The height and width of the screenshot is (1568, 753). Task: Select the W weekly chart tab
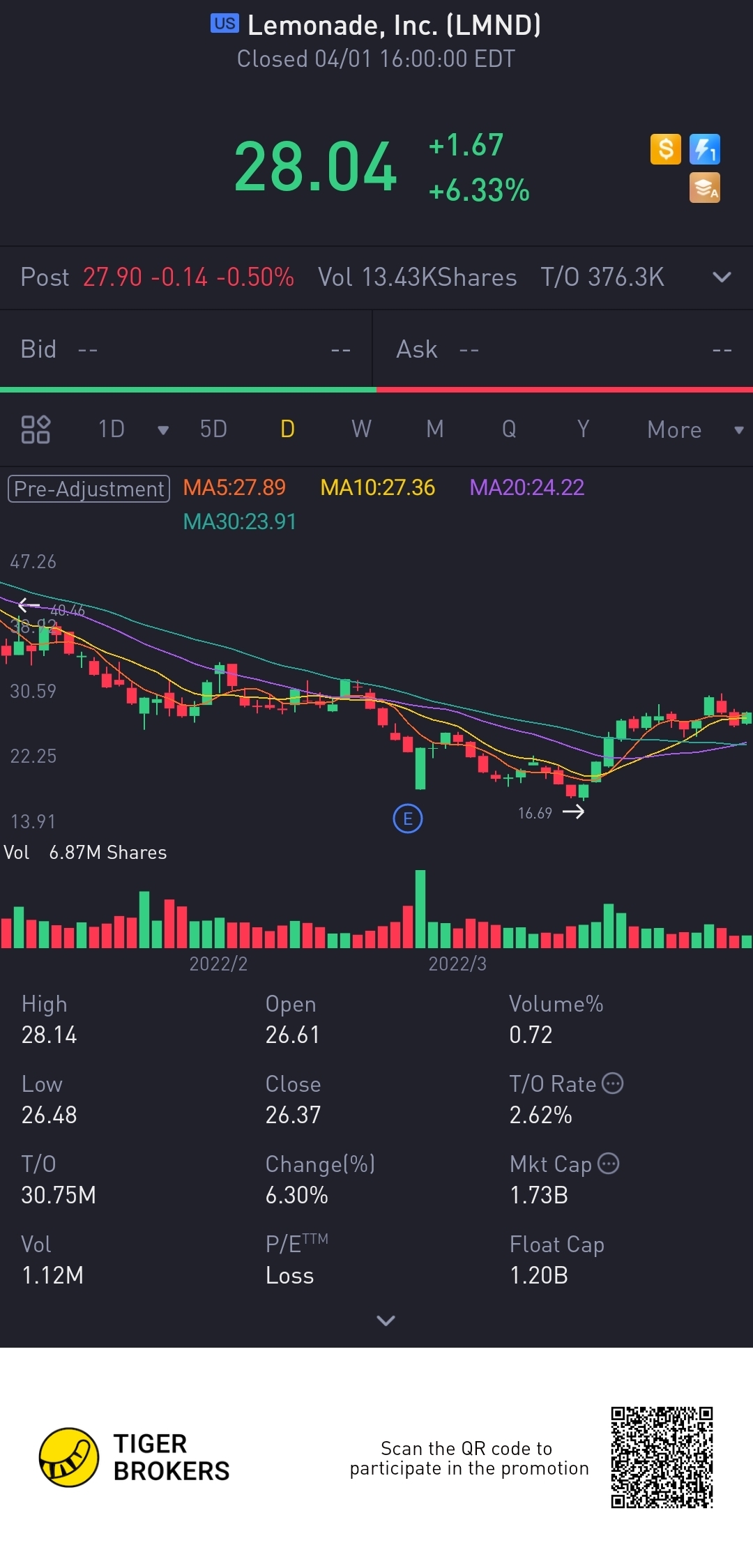pos(361,429)
